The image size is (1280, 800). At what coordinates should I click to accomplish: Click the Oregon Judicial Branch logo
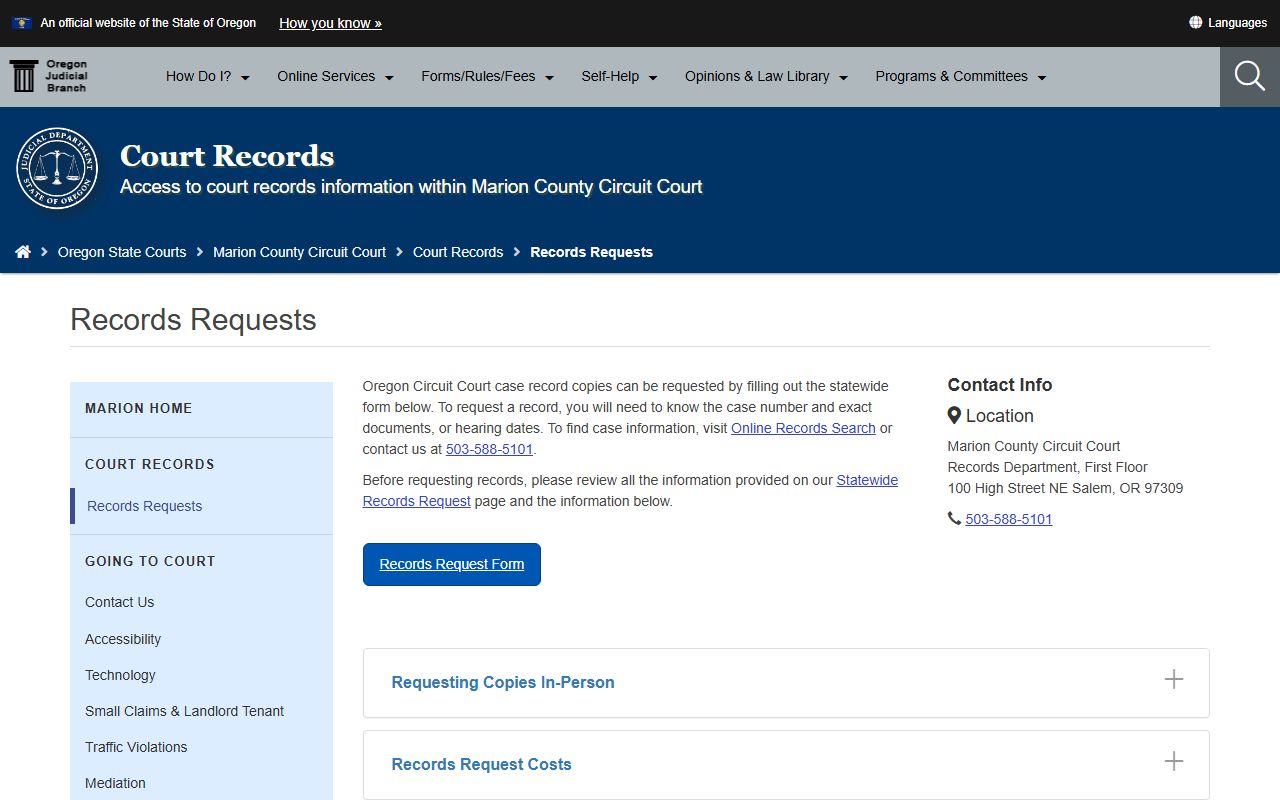pos(49,76)
